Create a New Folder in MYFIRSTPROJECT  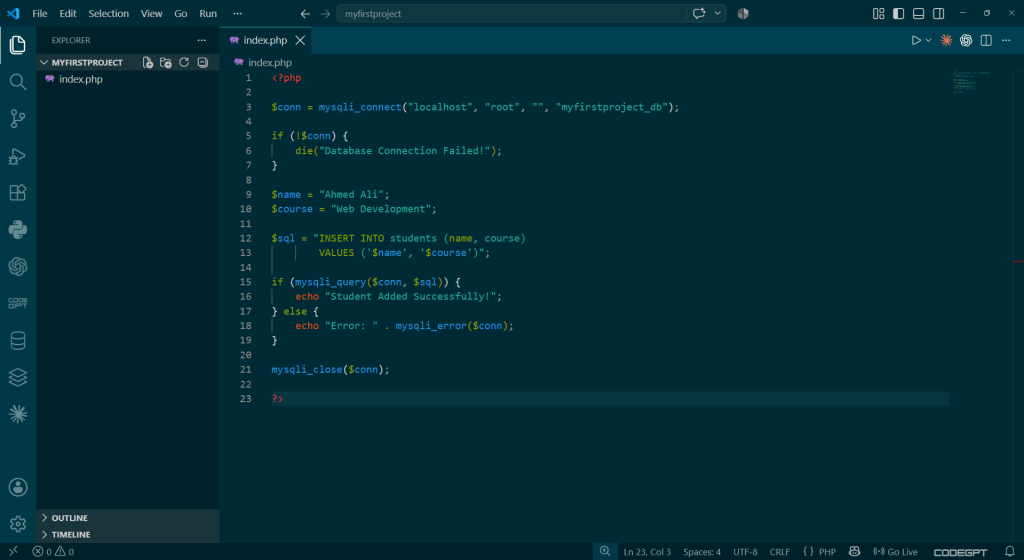click(166, 63)
